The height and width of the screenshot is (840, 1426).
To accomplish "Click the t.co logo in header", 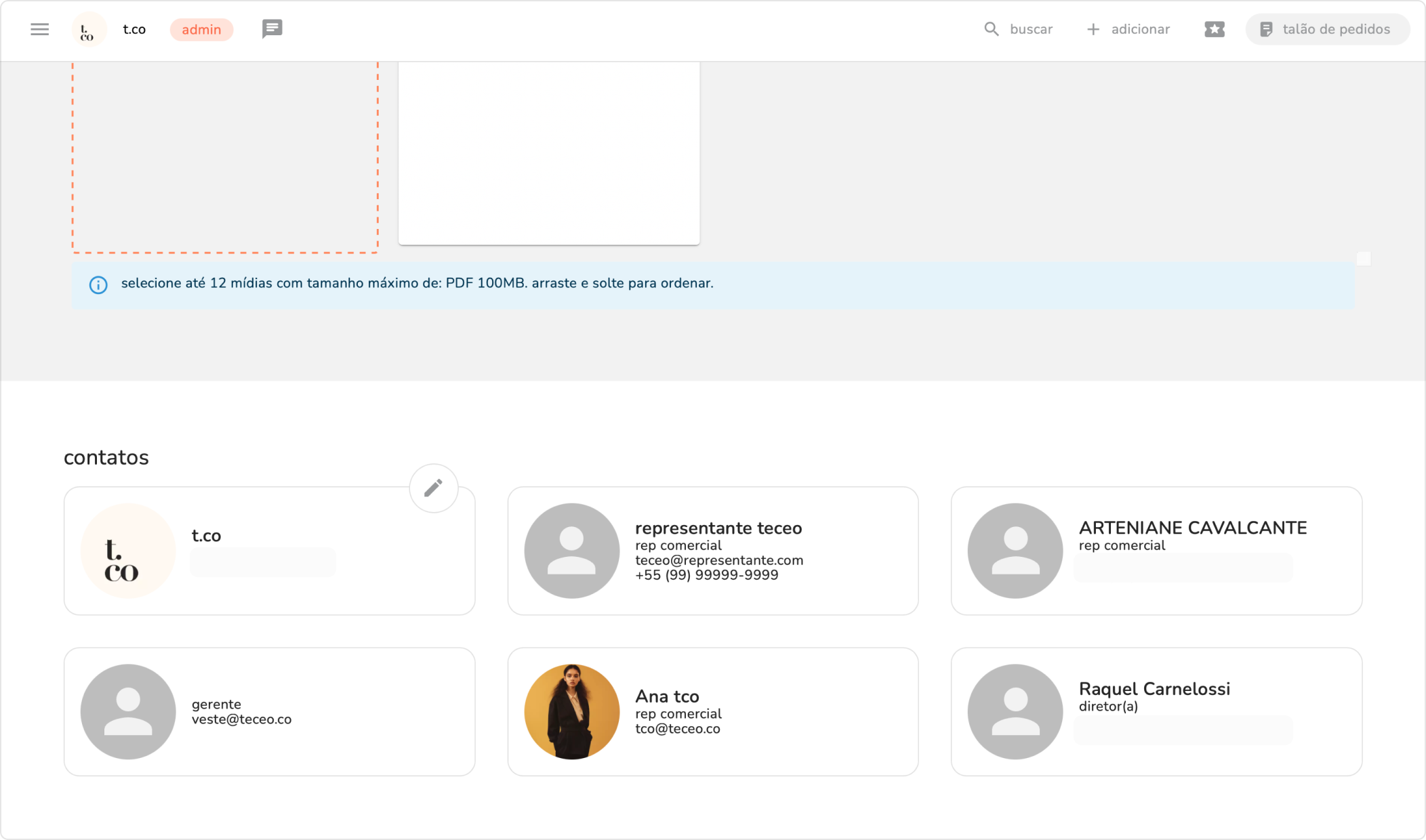I will pyautogui.click(x=88, y=30).
